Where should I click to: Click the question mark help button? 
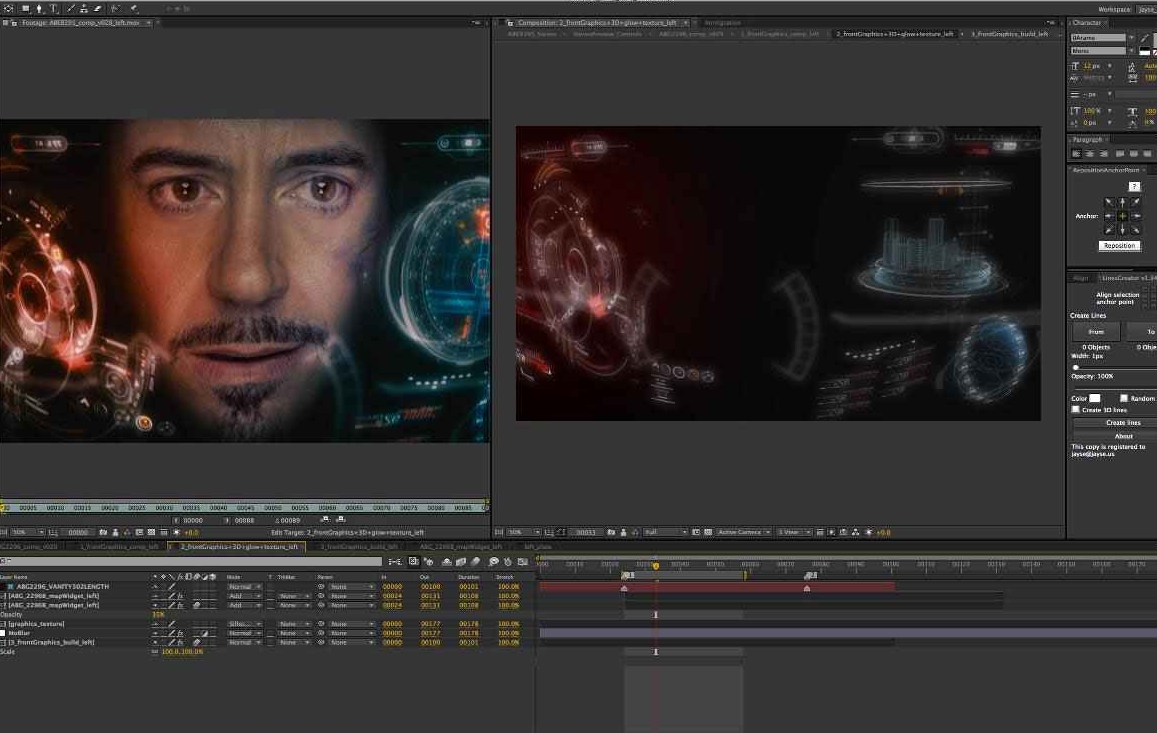point(1135,187)
